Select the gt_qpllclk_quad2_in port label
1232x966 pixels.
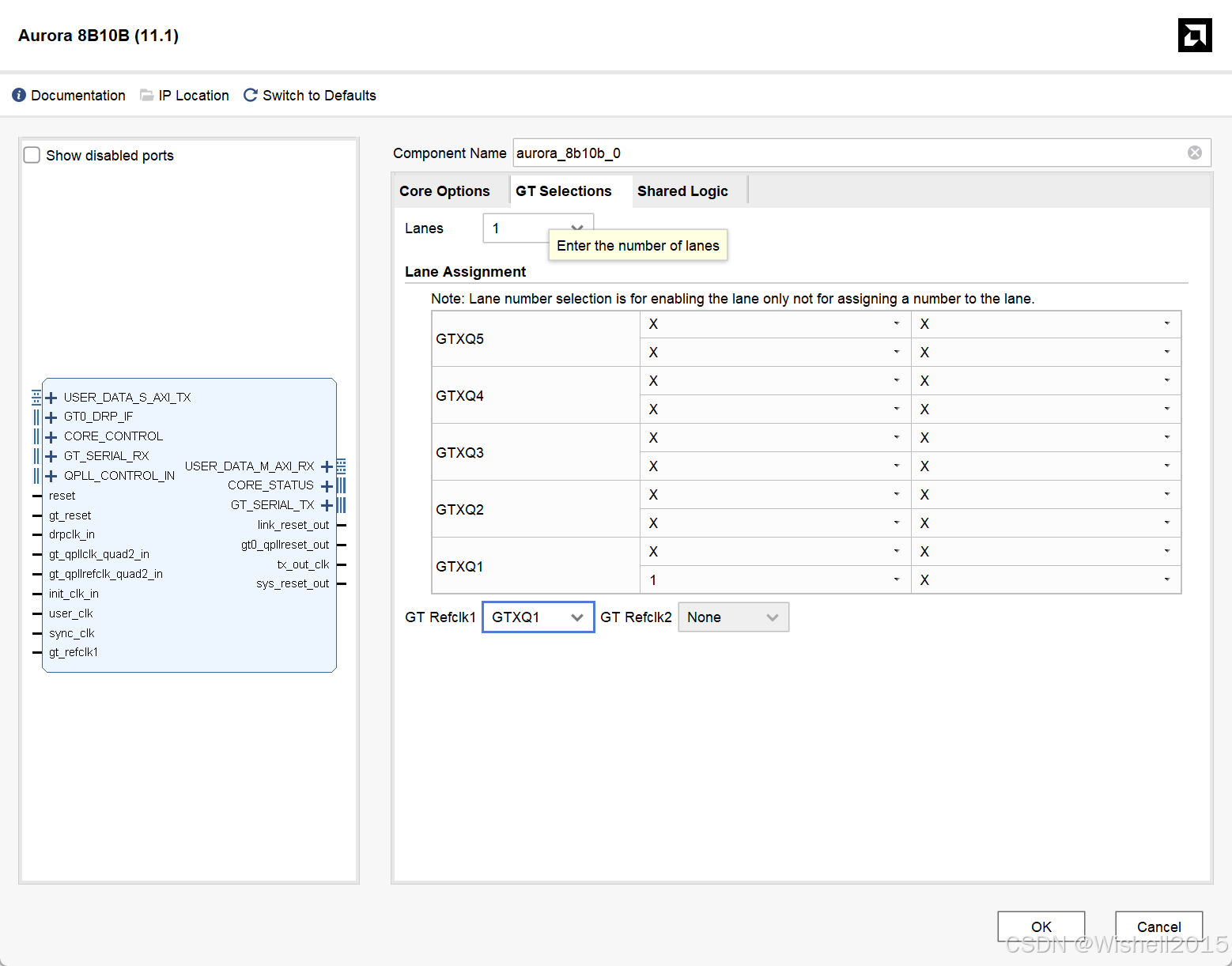point(99,554)
